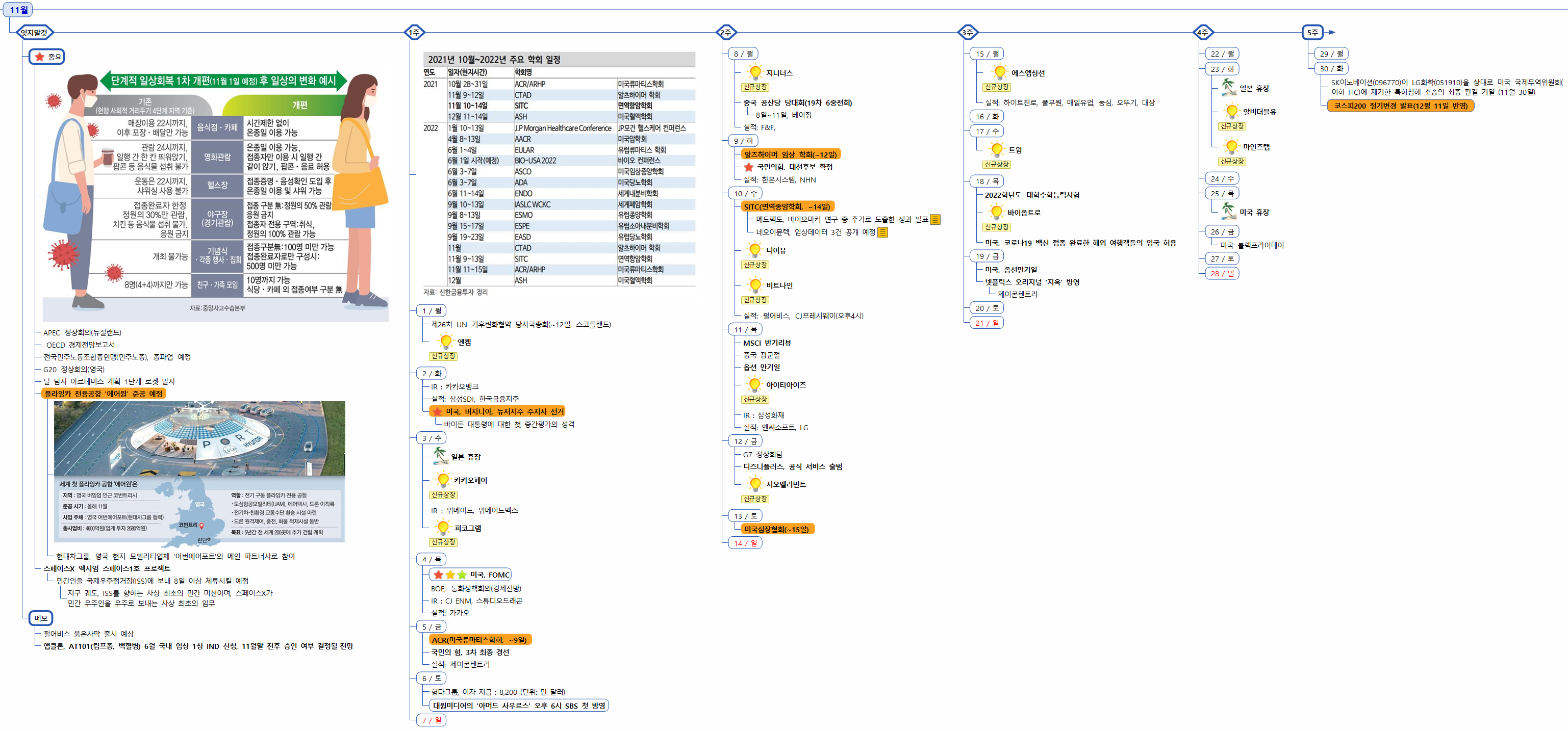Select the 11월 root topic
This screenshot has width=1568, height=731.
18,10
